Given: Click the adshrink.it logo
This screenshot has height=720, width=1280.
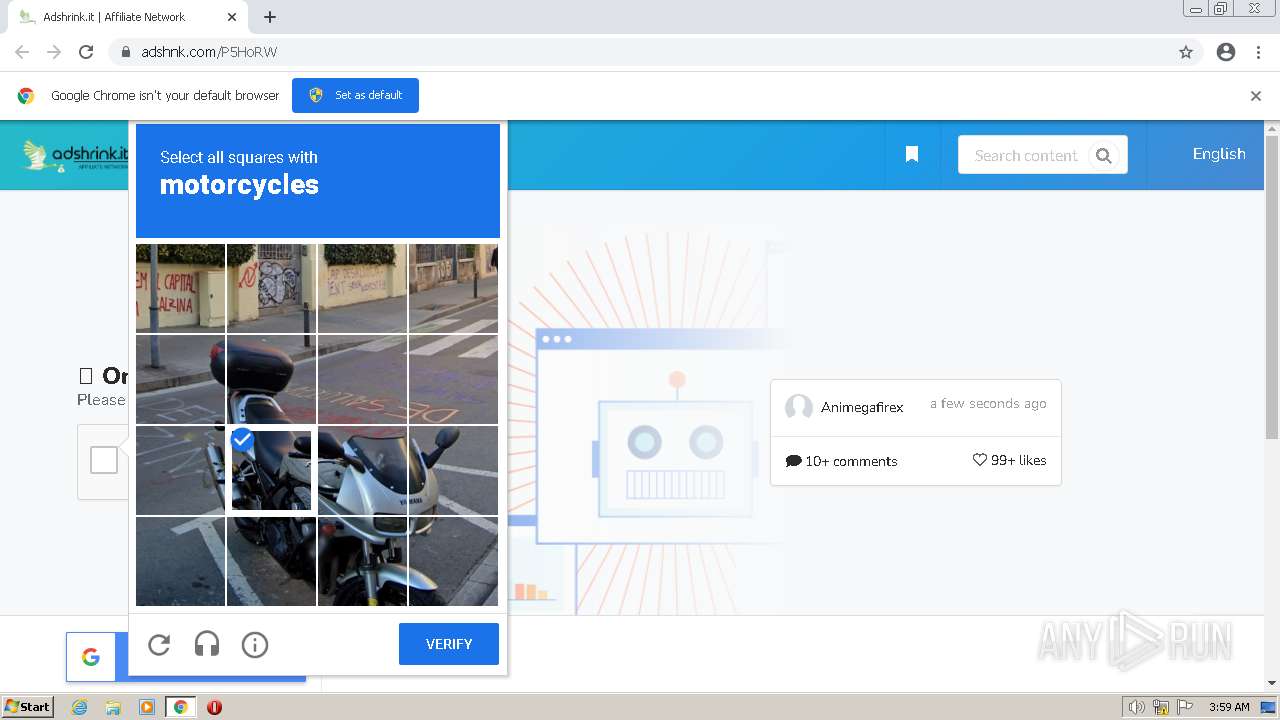Looking at the screenshot, I should point(76,155).
